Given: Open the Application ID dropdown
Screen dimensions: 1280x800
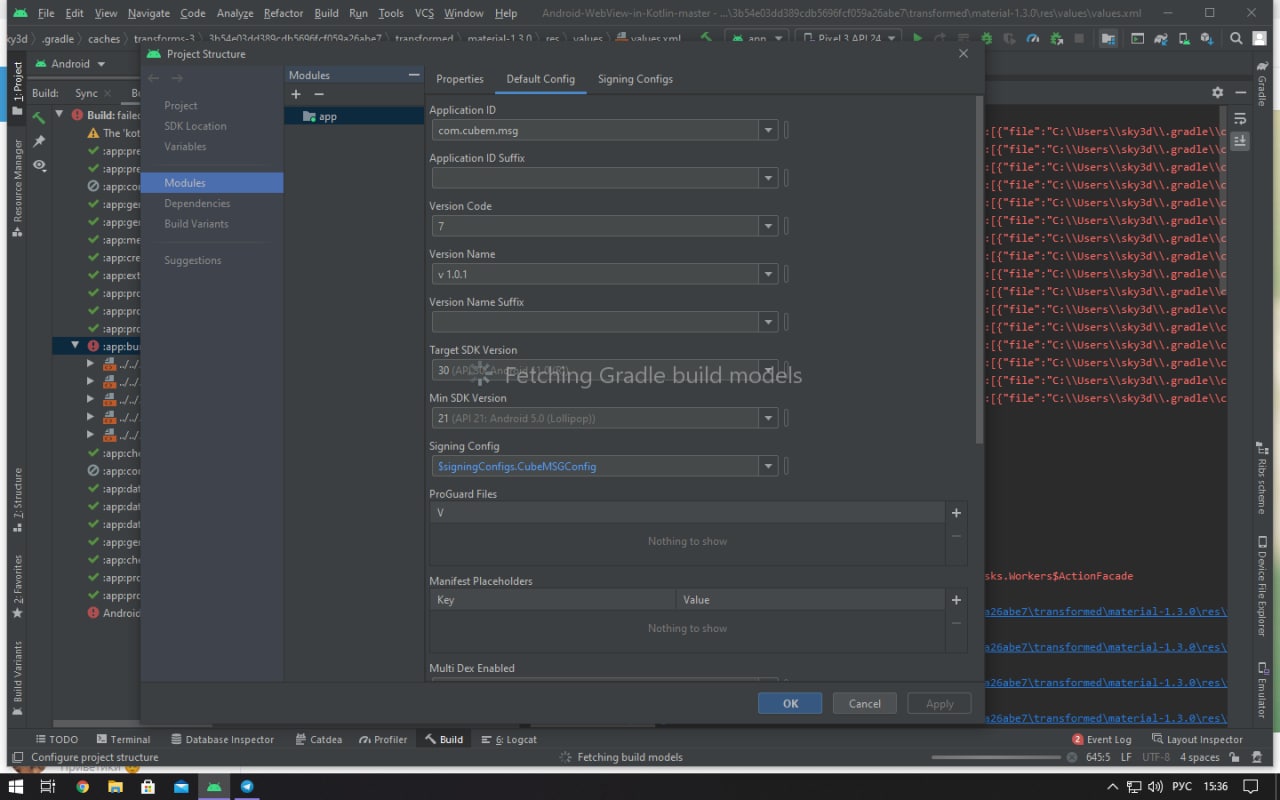Looking at the screenshot, I should click(768, 130).
